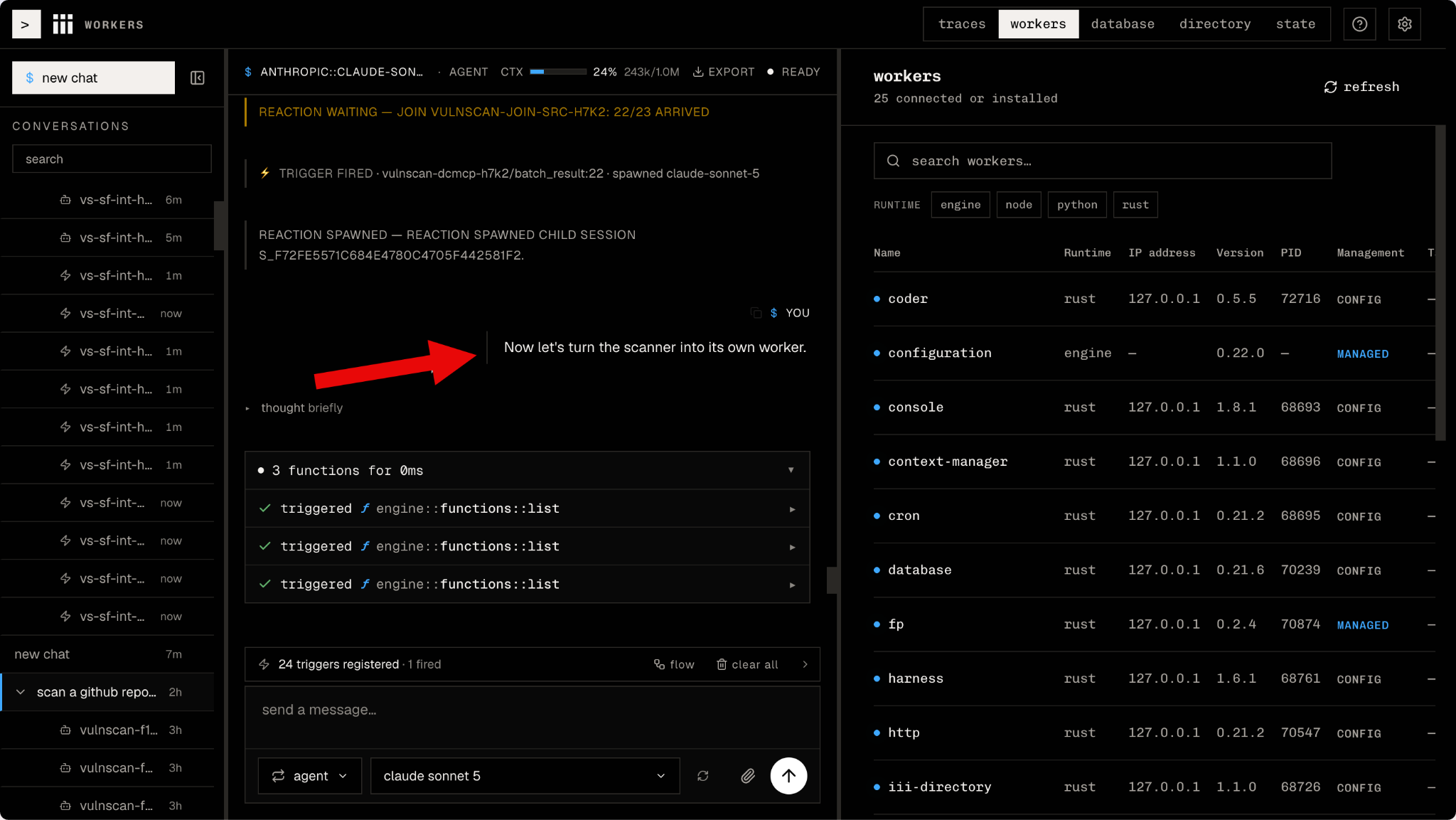Viewport: 1456px width, 820px height.
Task: Export the conversation with the EXPORT button
Action: (x=724, y=72)
